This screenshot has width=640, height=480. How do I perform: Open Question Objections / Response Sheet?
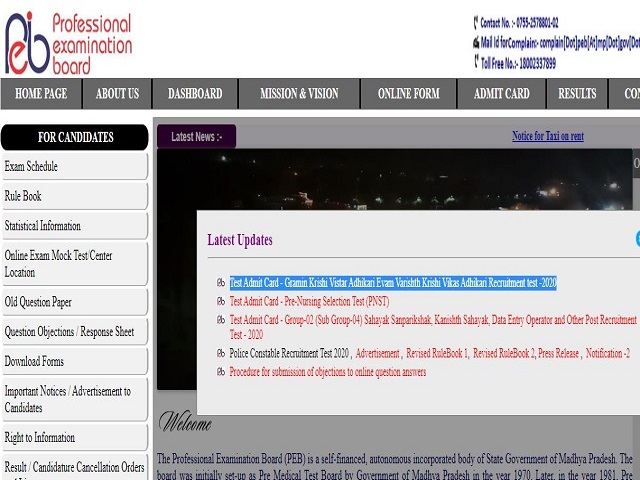[75, 332]
